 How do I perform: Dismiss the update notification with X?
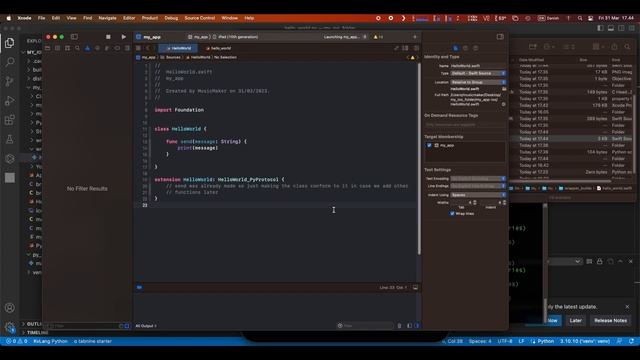627,307
